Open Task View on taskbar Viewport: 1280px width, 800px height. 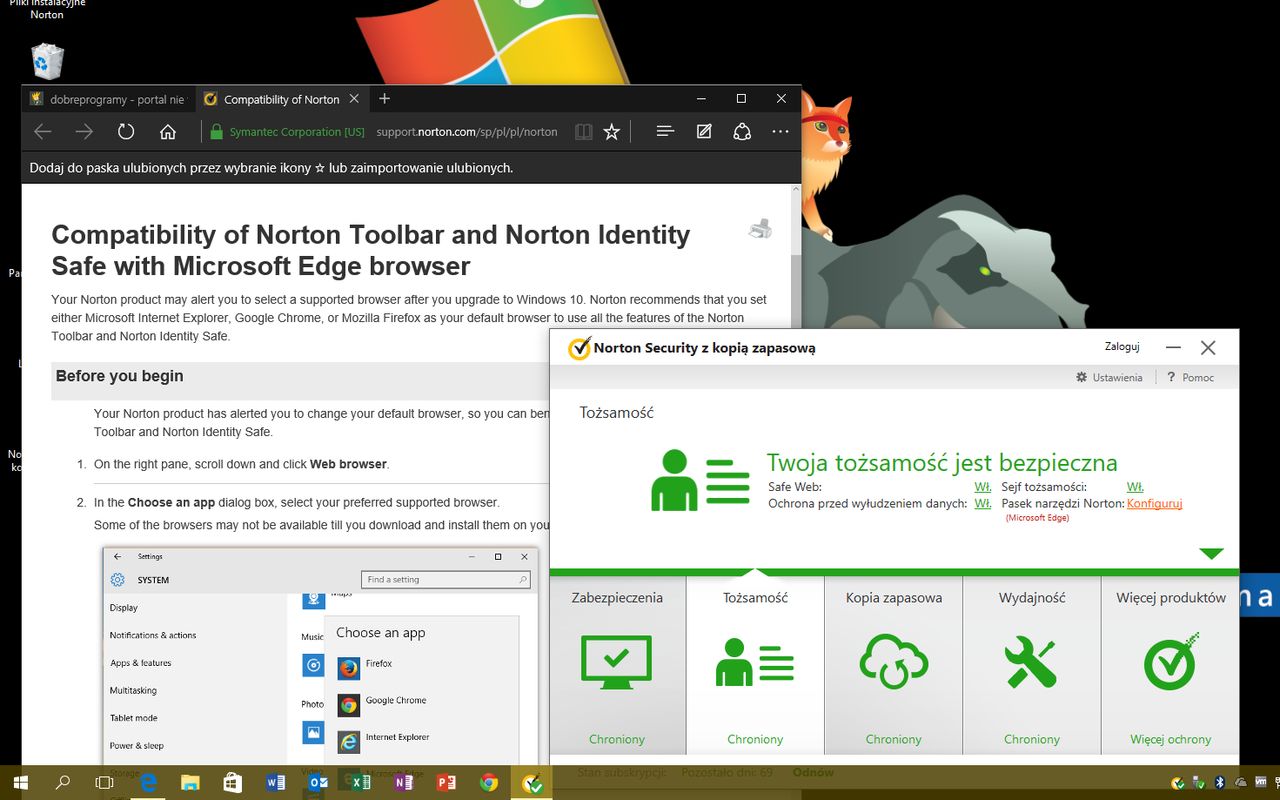point(104,783)
